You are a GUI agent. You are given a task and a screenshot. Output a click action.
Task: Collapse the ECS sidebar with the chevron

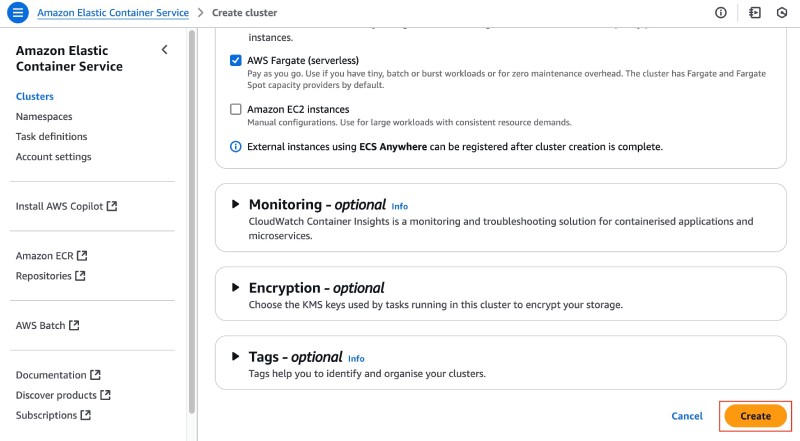pyautogui.click(x=164, y=50)
